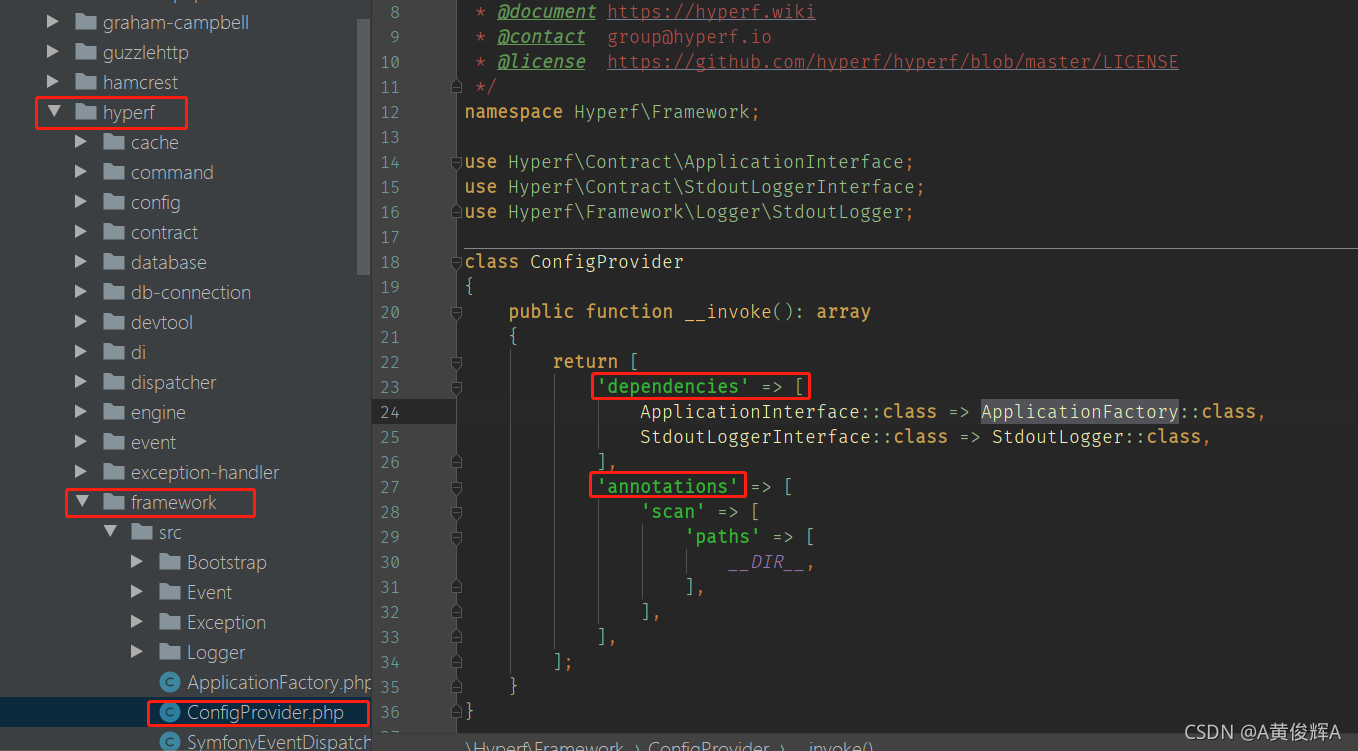Select the framework folder icon

113,502
